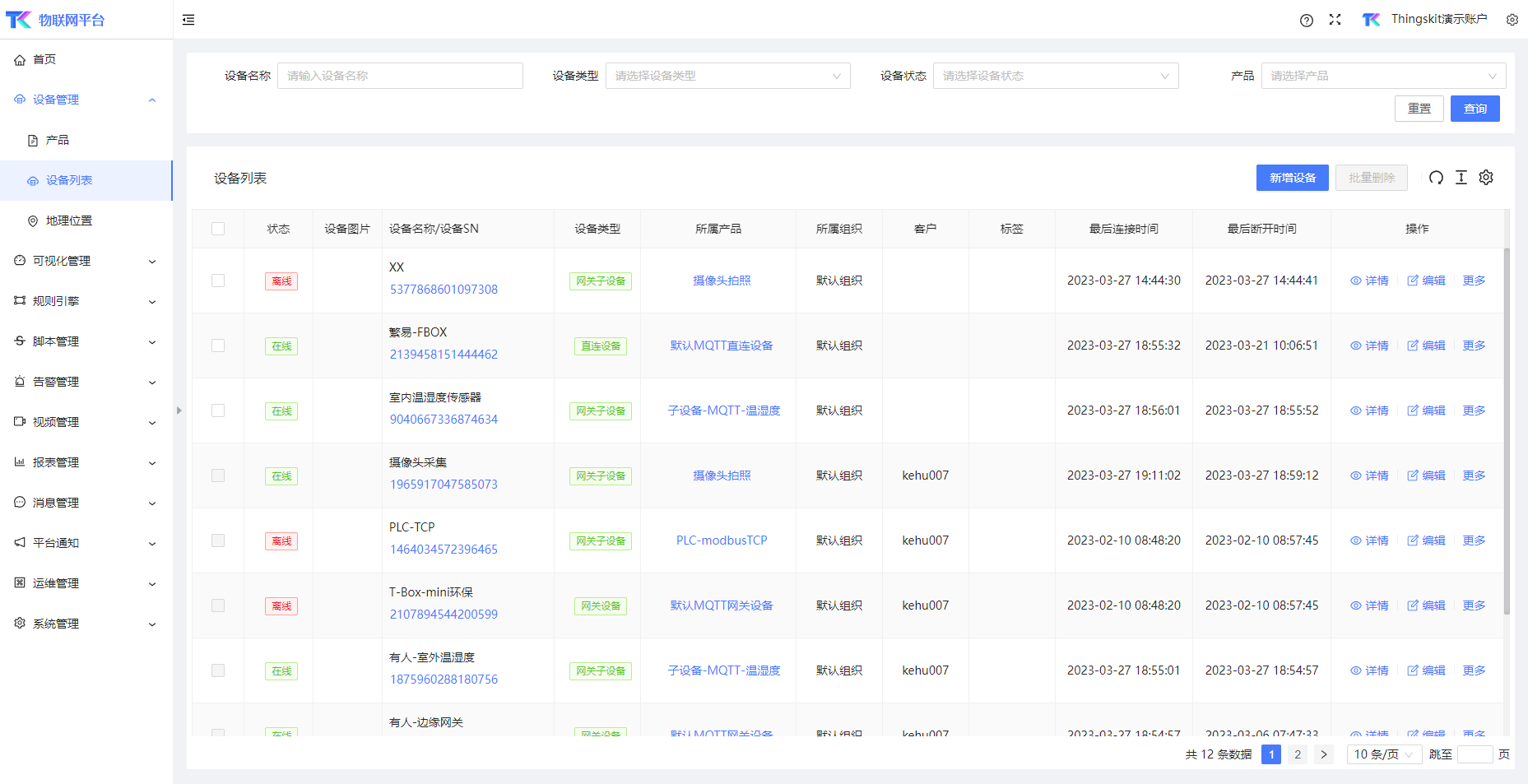Viewport: 1528px width, 784px height.
Task: Expand 告警管理 chevron arrow
Action: pyautogui.click(x=152, y=383)
